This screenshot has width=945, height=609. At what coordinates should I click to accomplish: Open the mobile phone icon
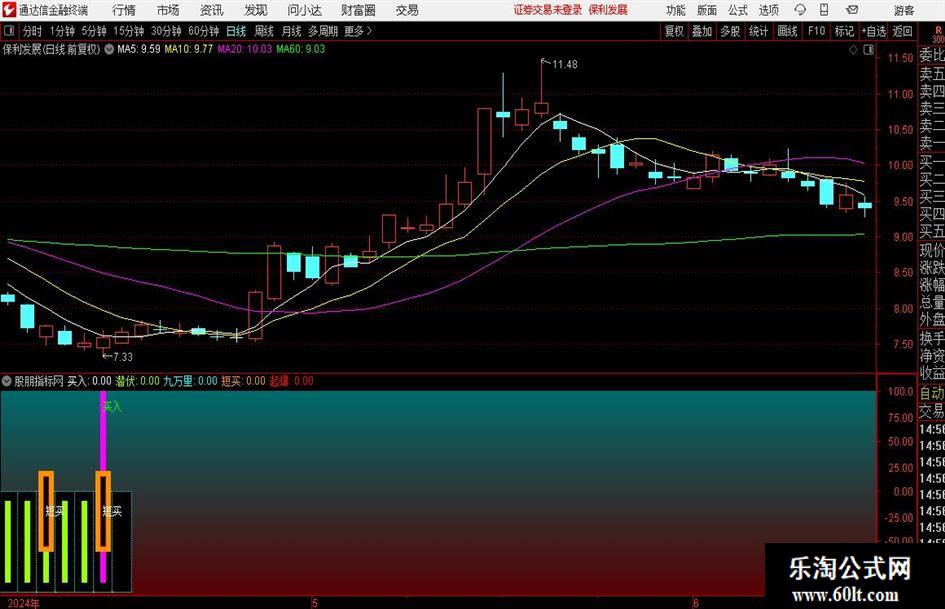click(824, 10)
